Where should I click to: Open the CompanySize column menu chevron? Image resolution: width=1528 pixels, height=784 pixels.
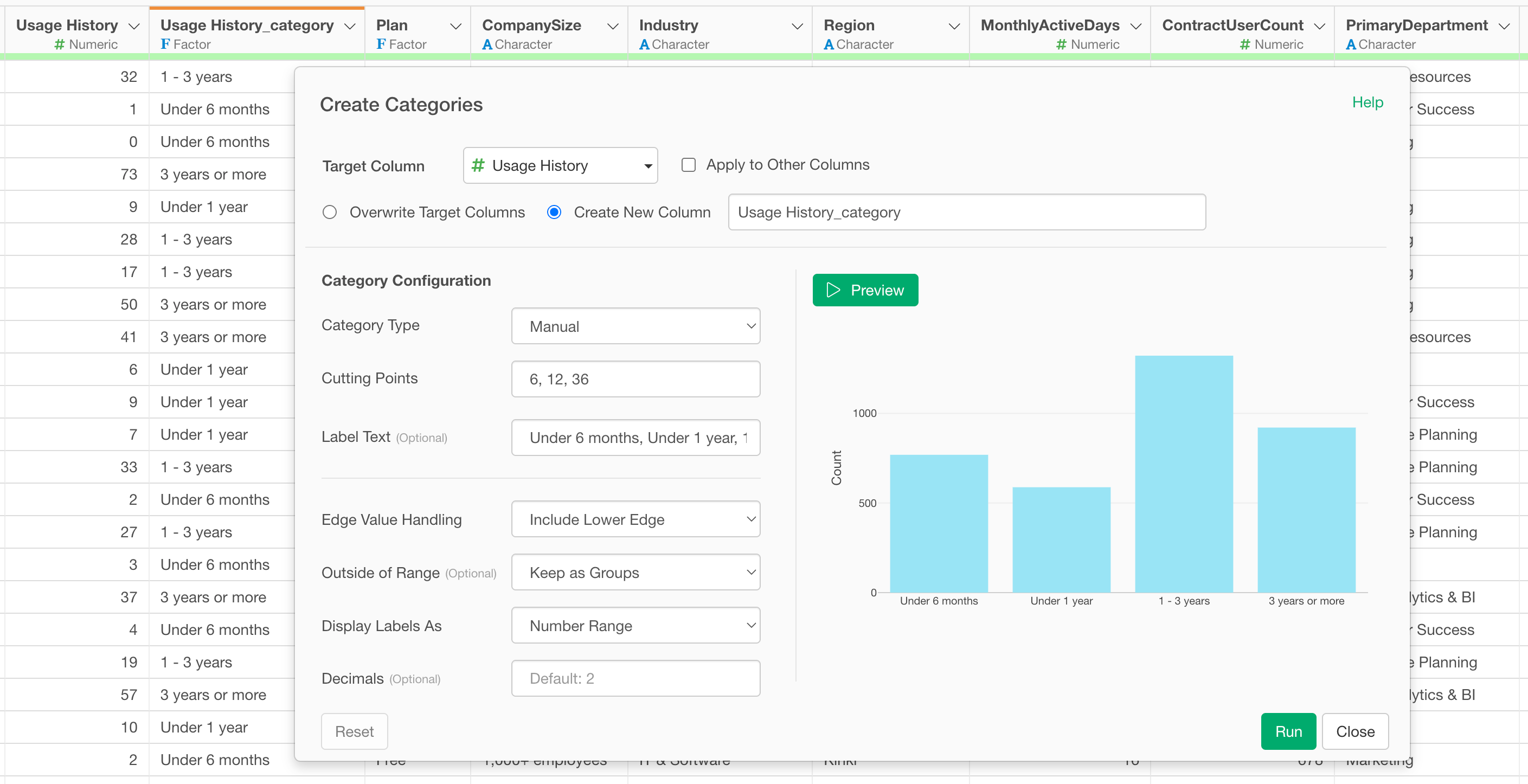point(613,26)
